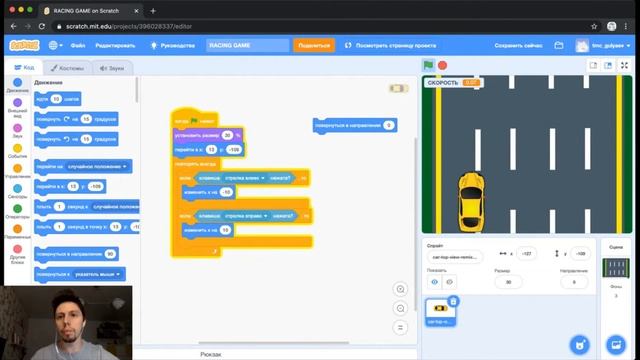Screen dimensions: 640x360
Task: Reload the browser page
Action: (x=42, y=26)
